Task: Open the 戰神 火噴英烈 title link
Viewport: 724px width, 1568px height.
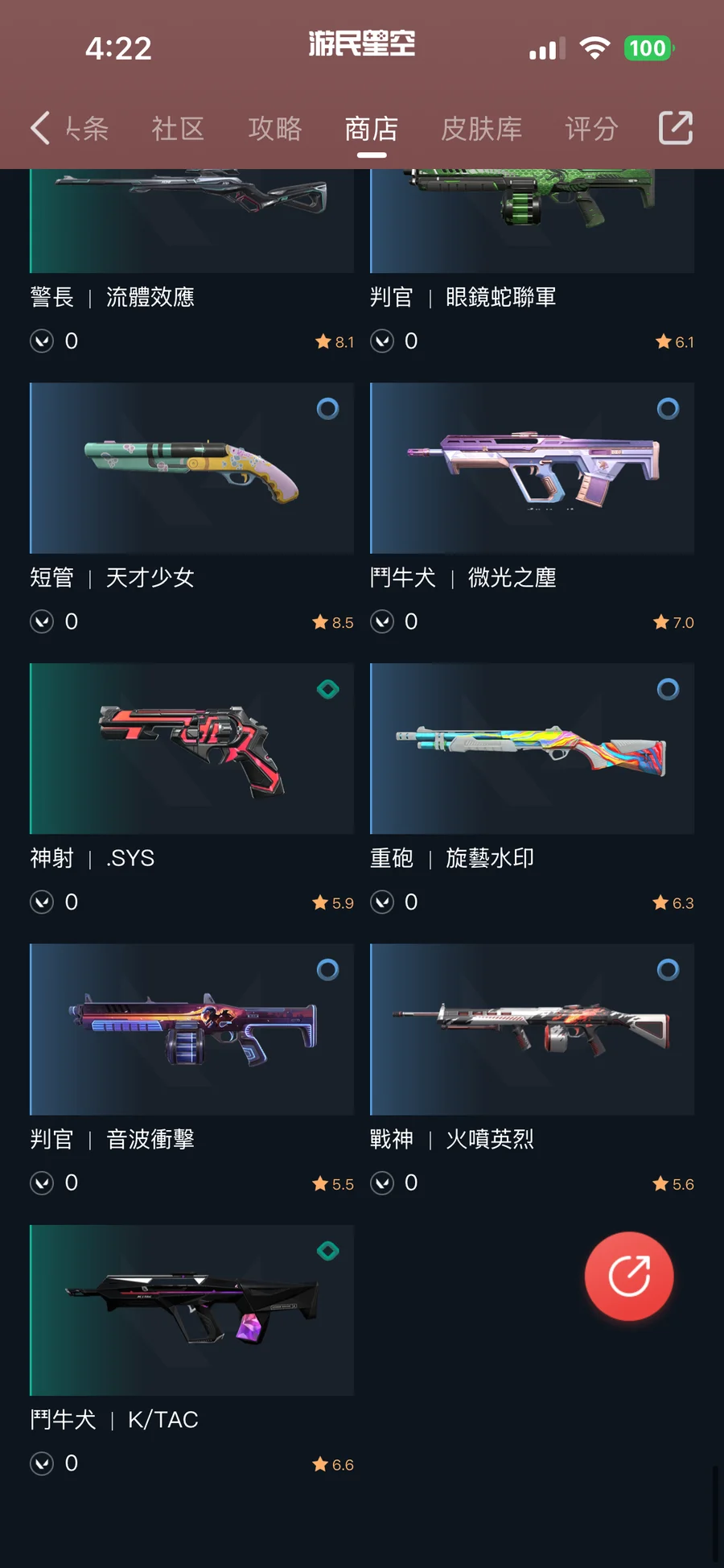Action: (x=452, y=1139)
